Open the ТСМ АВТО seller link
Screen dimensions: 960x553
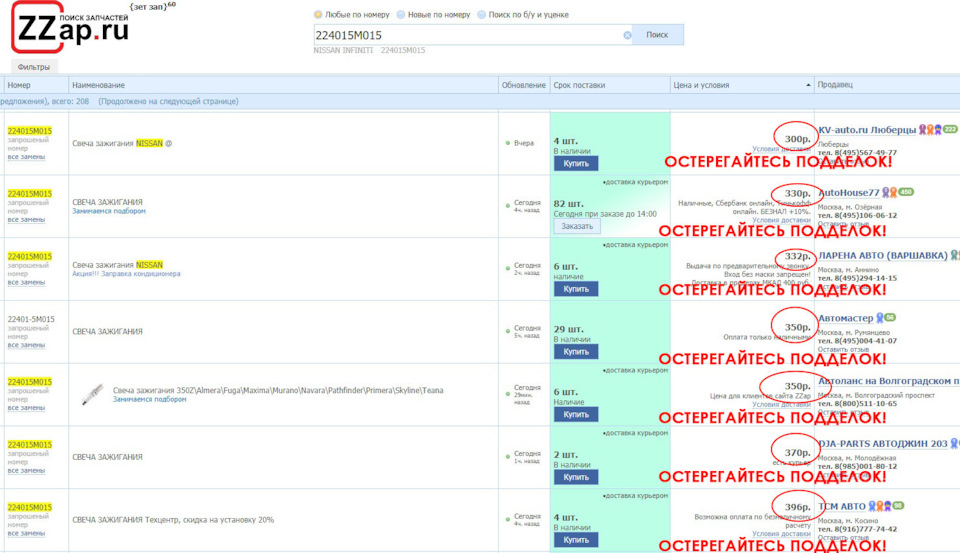click(842, 506)
